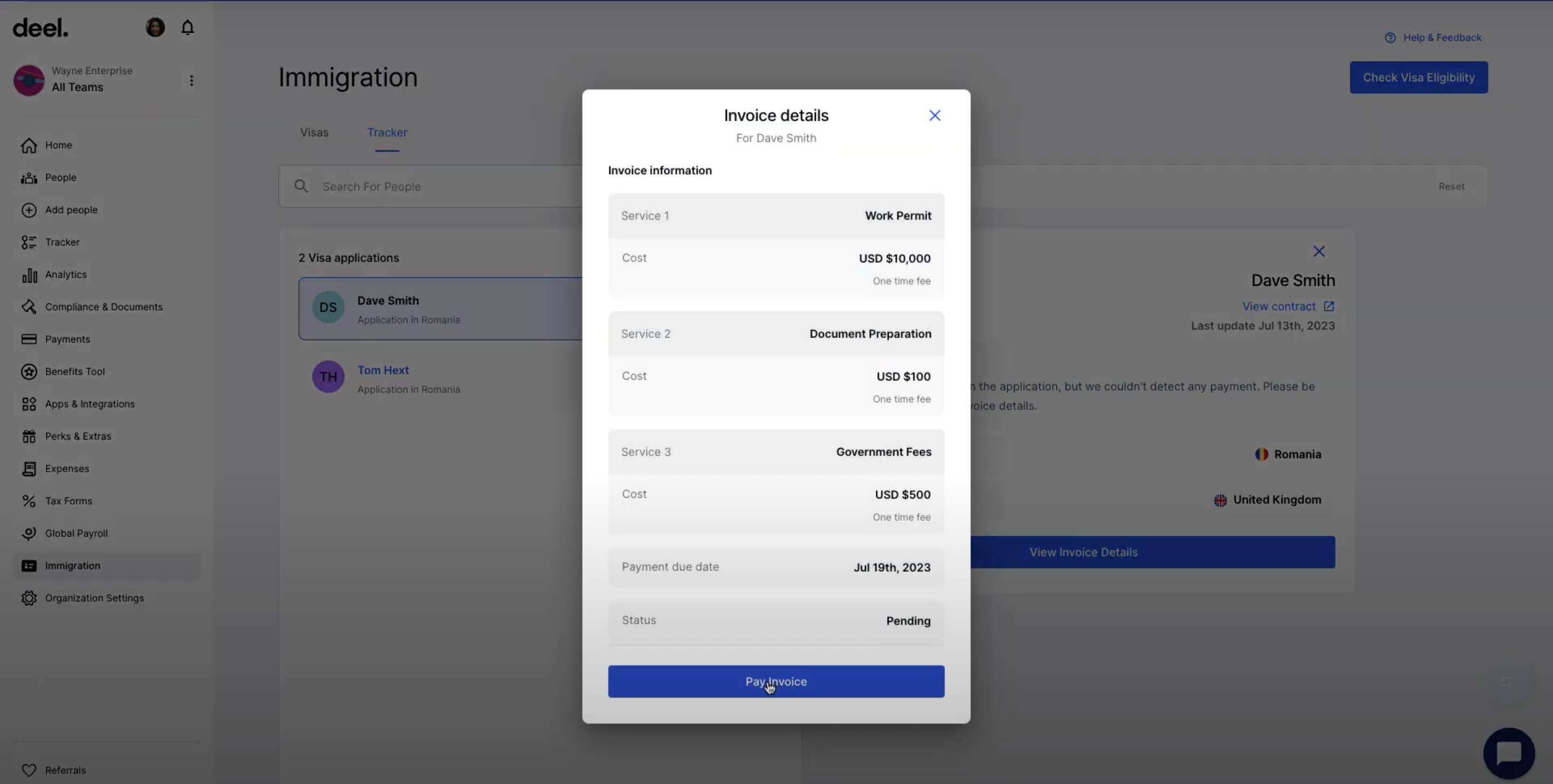Click the Search For People field
The image size is (1553, 784).
pos(431,186)
